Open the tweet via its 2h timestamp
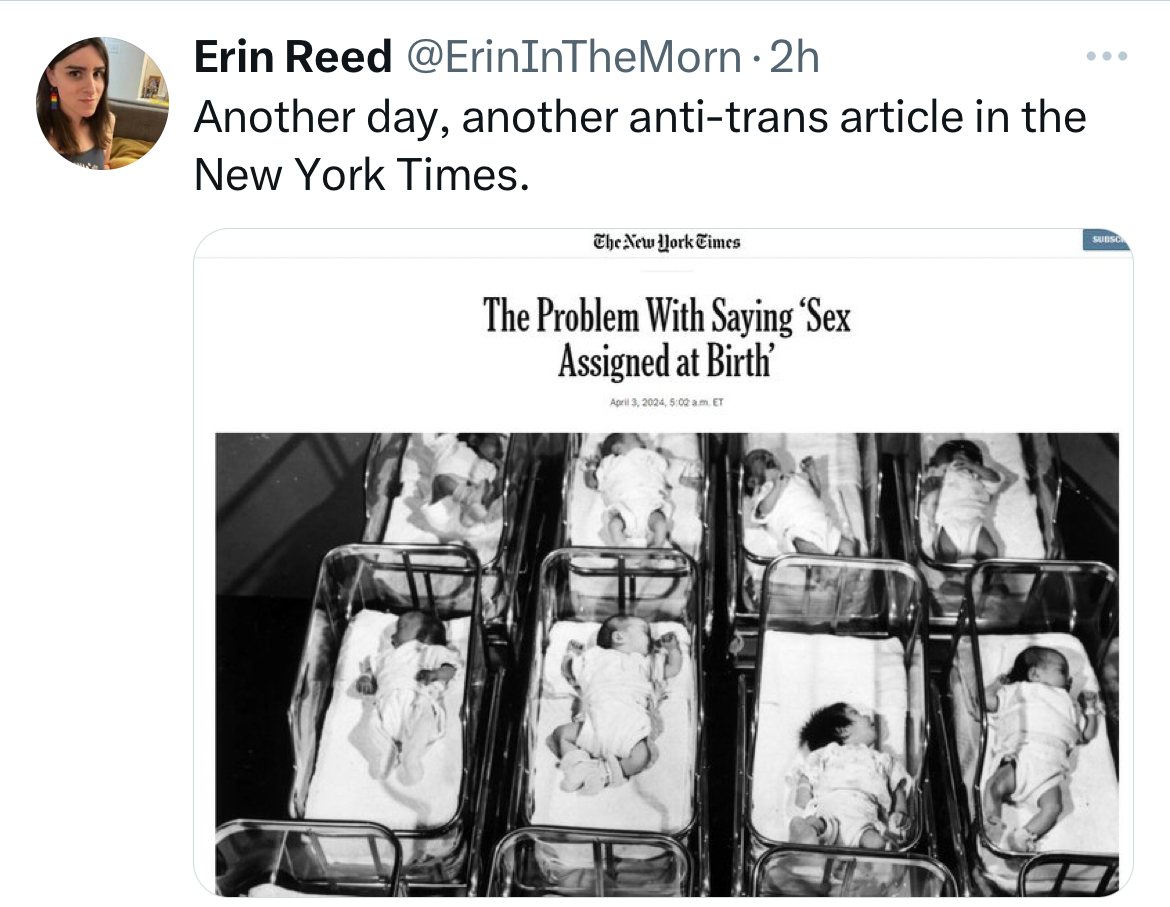 [x=795, y=58]
